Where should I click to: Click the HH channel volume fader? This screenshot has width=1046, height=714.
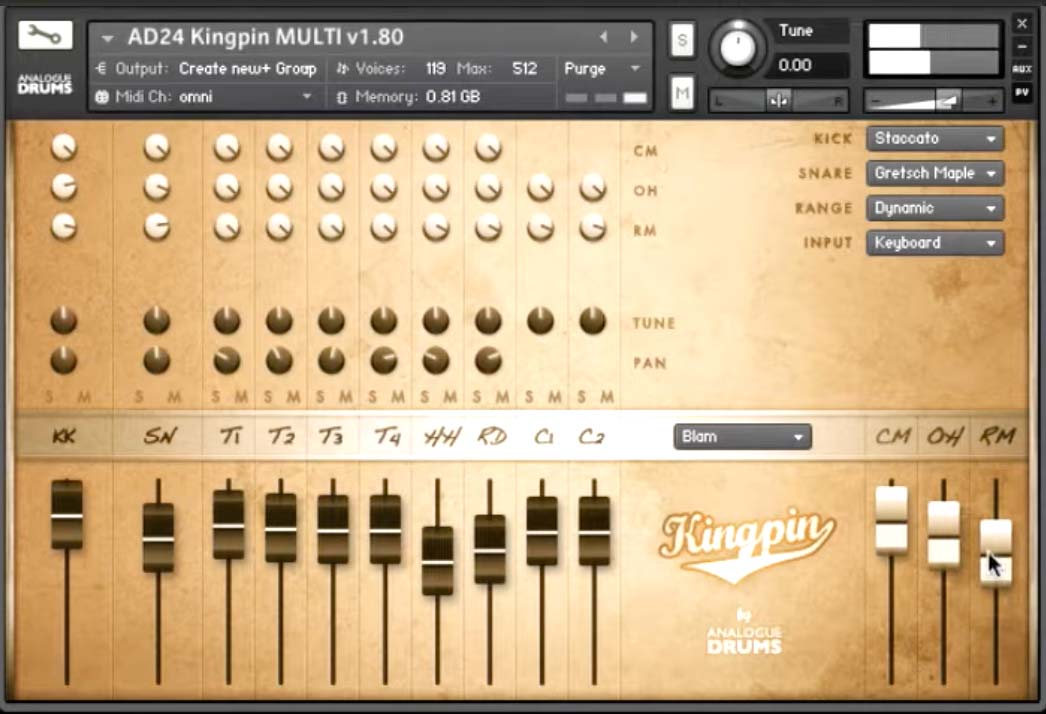click(x=438, y=561)
